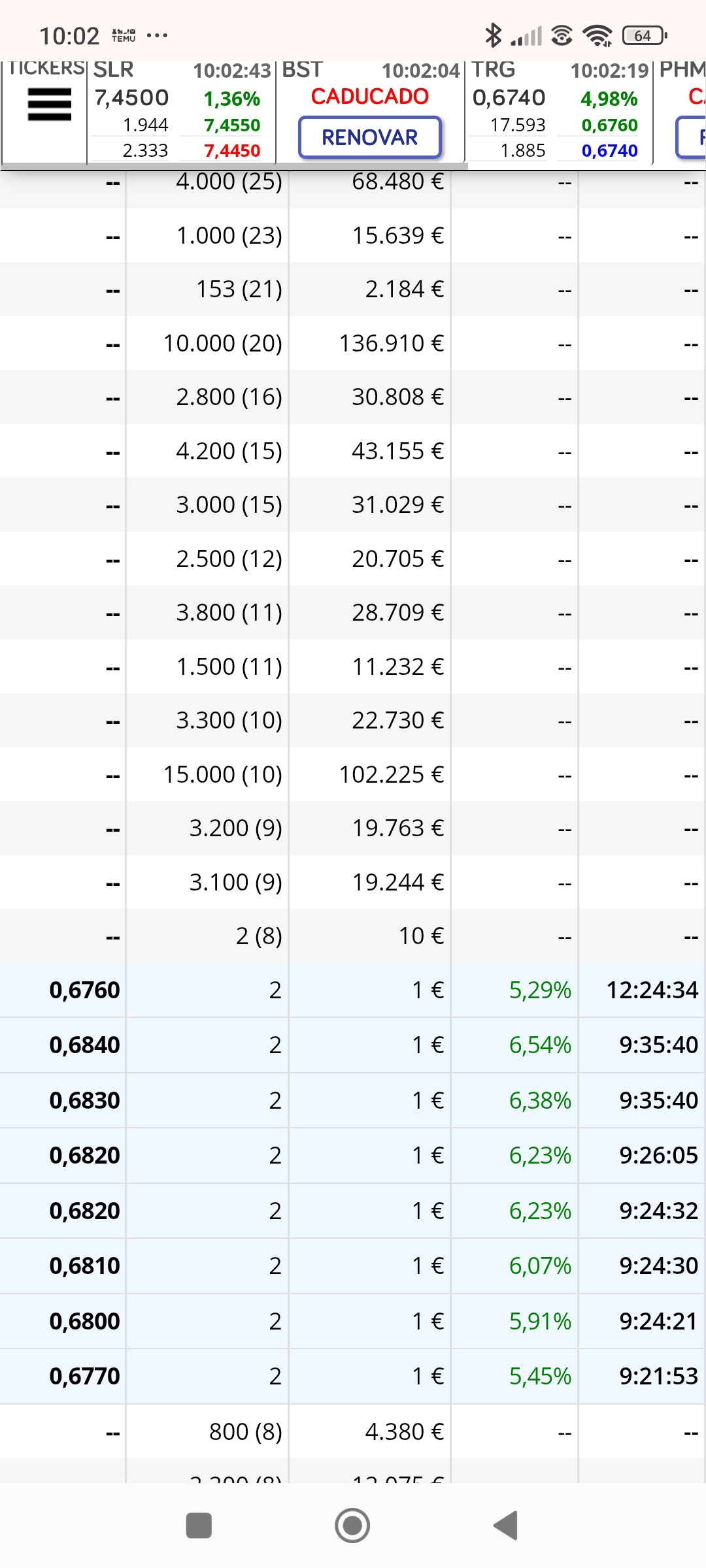The height and width of the screenshot is (1568, 706).
Task: Tap the 6,54% change value
Action: 540,1045
